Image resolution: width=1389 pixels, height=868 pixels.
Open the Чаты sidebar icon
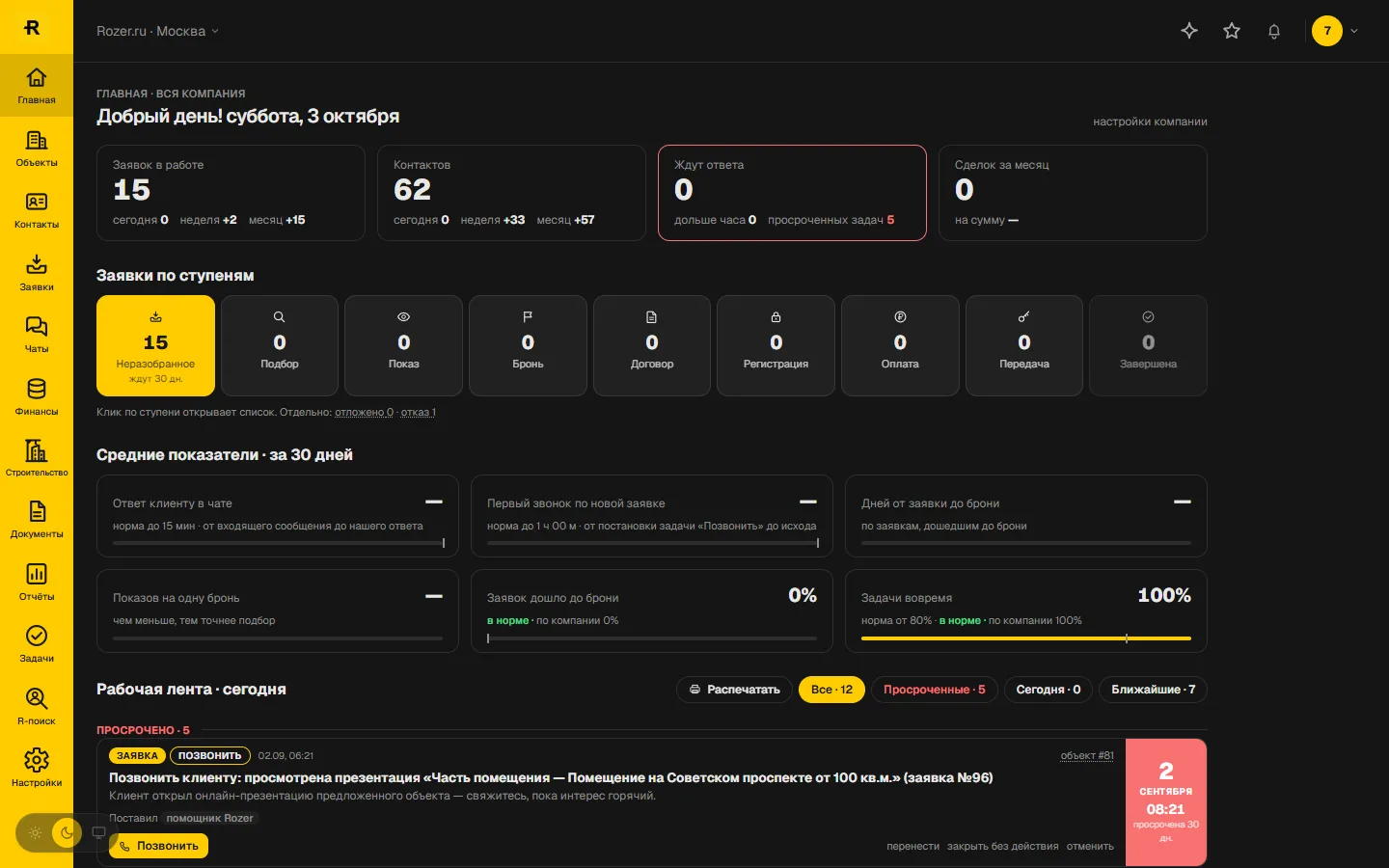pos(37,334)
